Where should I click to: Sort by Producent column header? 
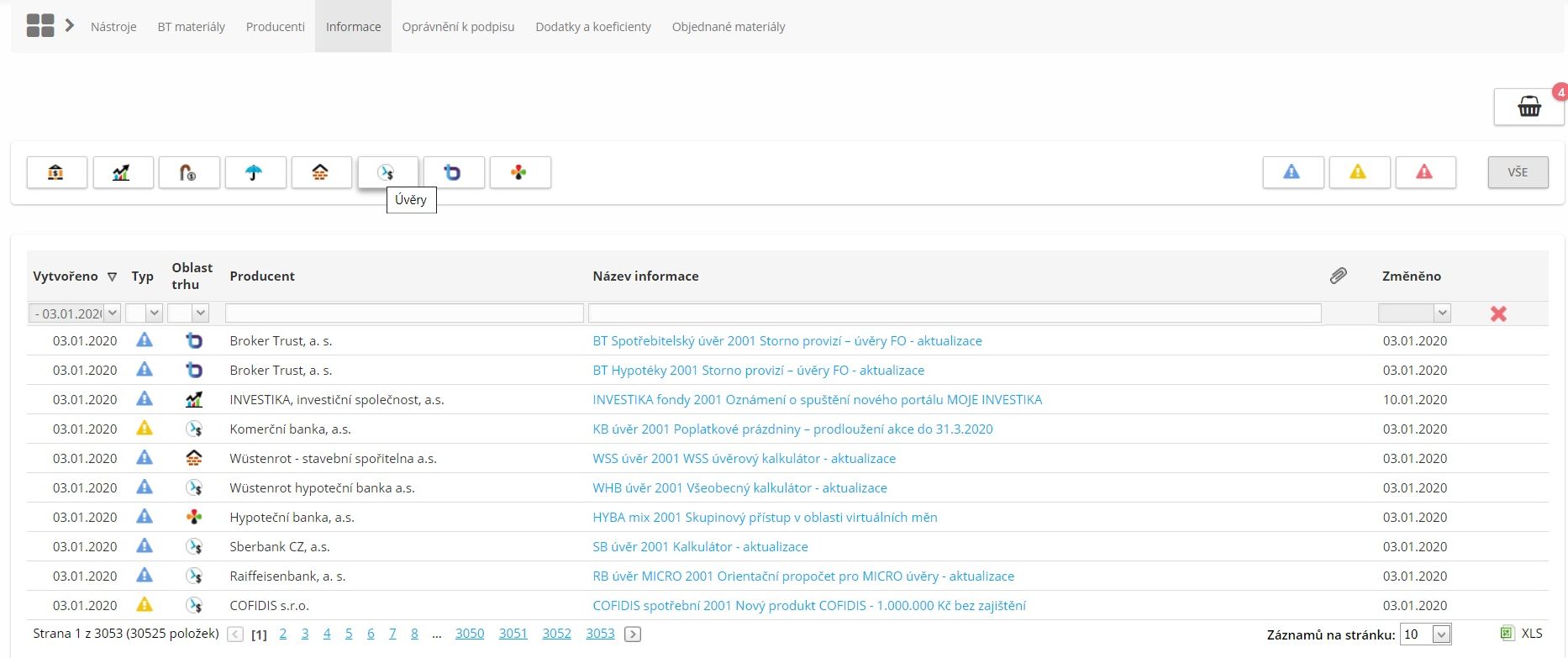click(x=262, y=276)
